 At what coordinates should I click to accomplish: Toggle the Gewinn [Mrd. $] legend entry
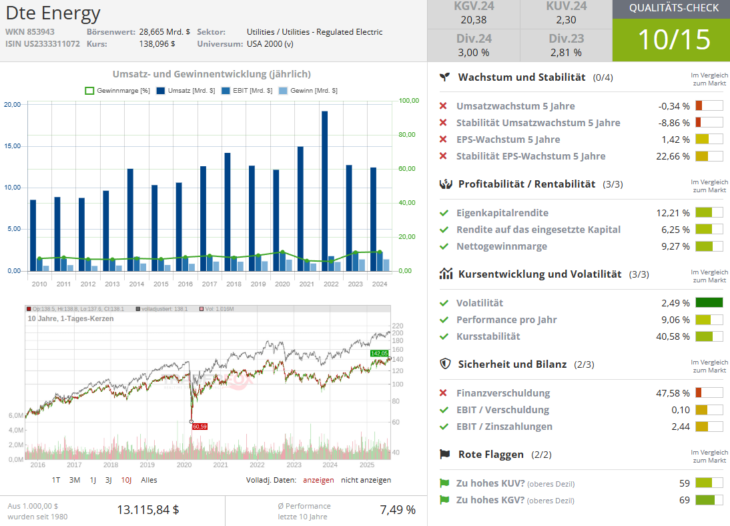[308, 91]
